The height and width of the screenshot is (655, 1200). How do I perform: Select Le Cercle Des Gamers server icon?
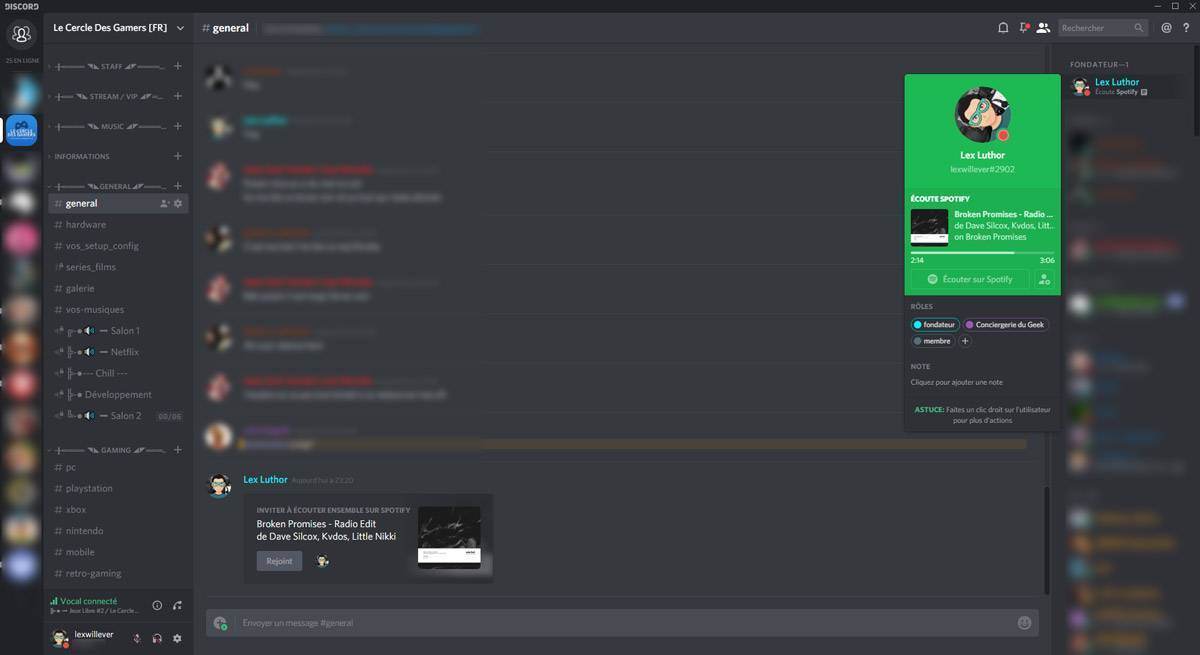tap(22, 130)
